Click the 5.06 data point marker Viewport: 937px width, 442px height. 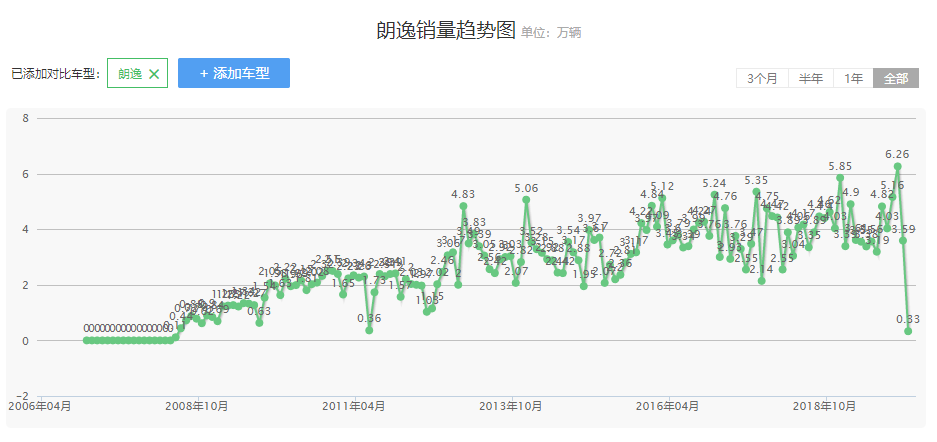point(526,200)
